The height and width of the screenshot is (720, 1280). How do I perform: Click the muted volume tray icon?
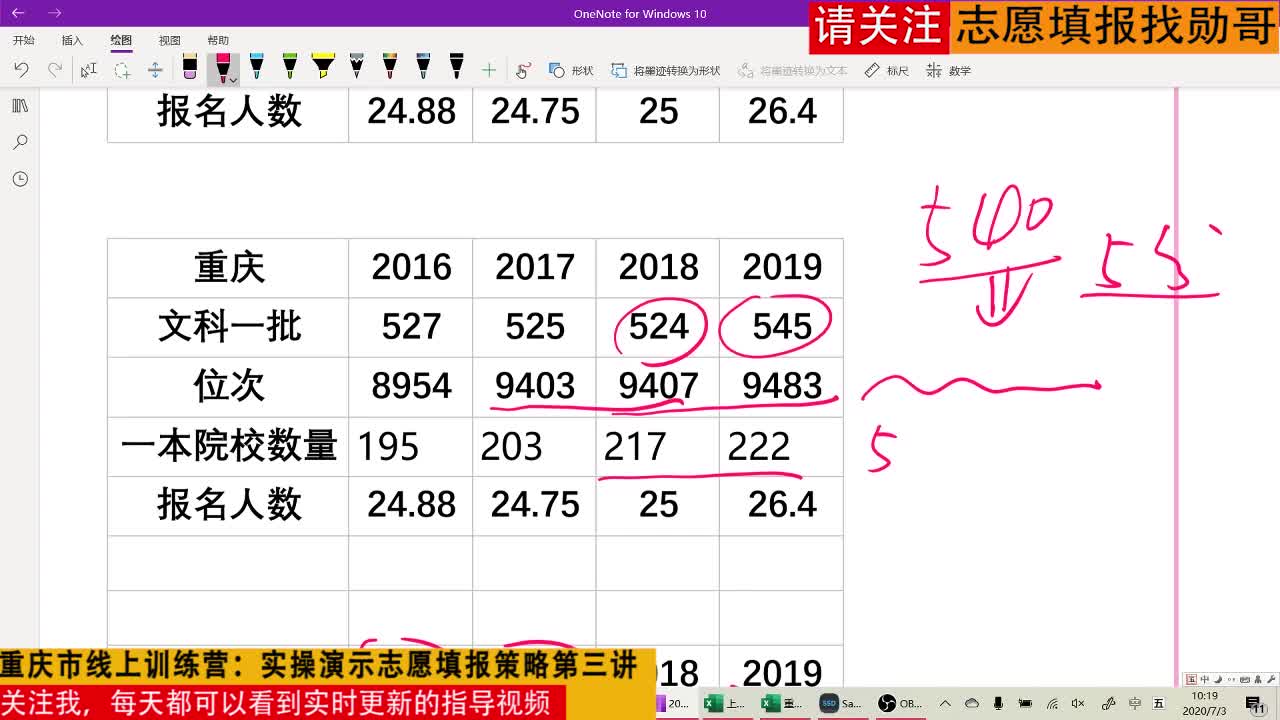(1078, 703)
